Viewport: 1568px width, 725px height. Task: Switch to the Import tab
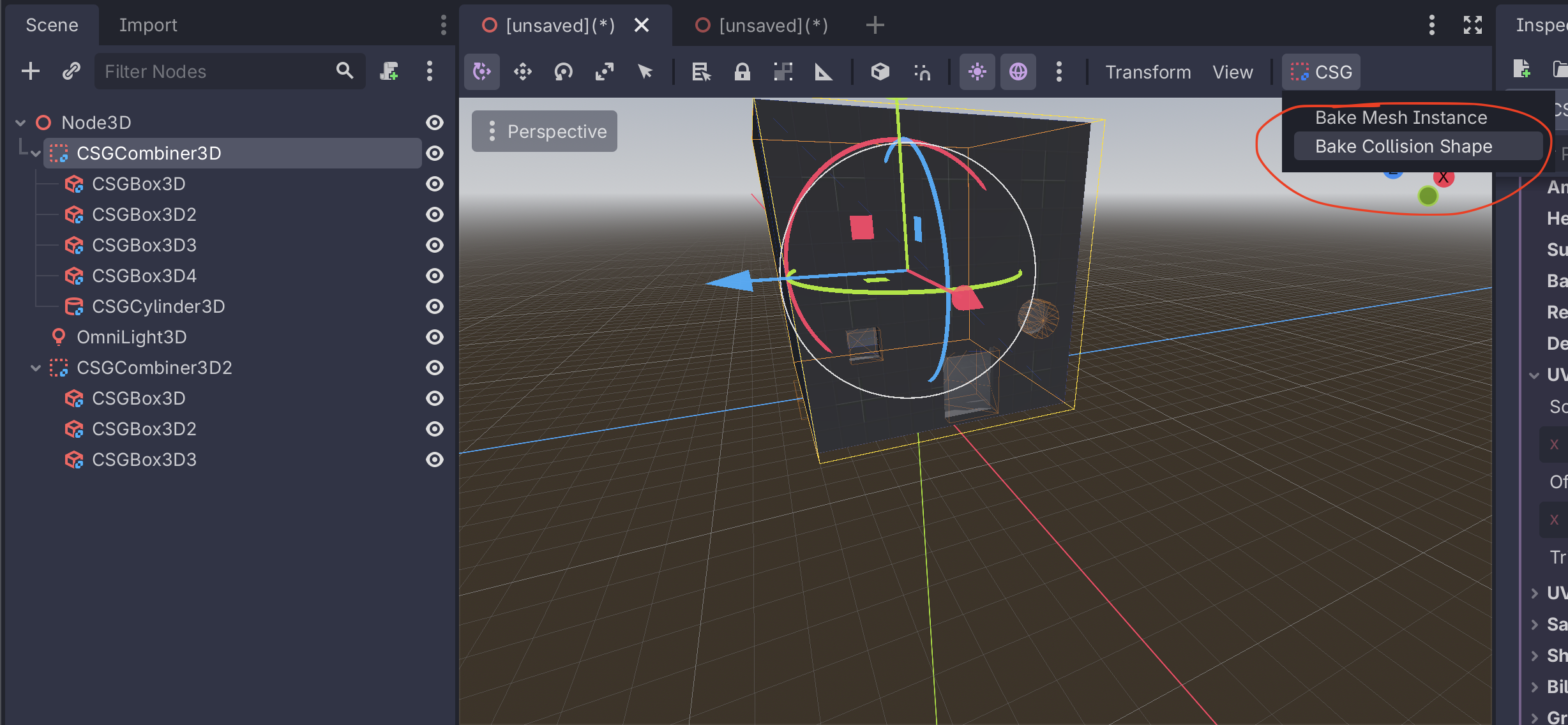148,26
